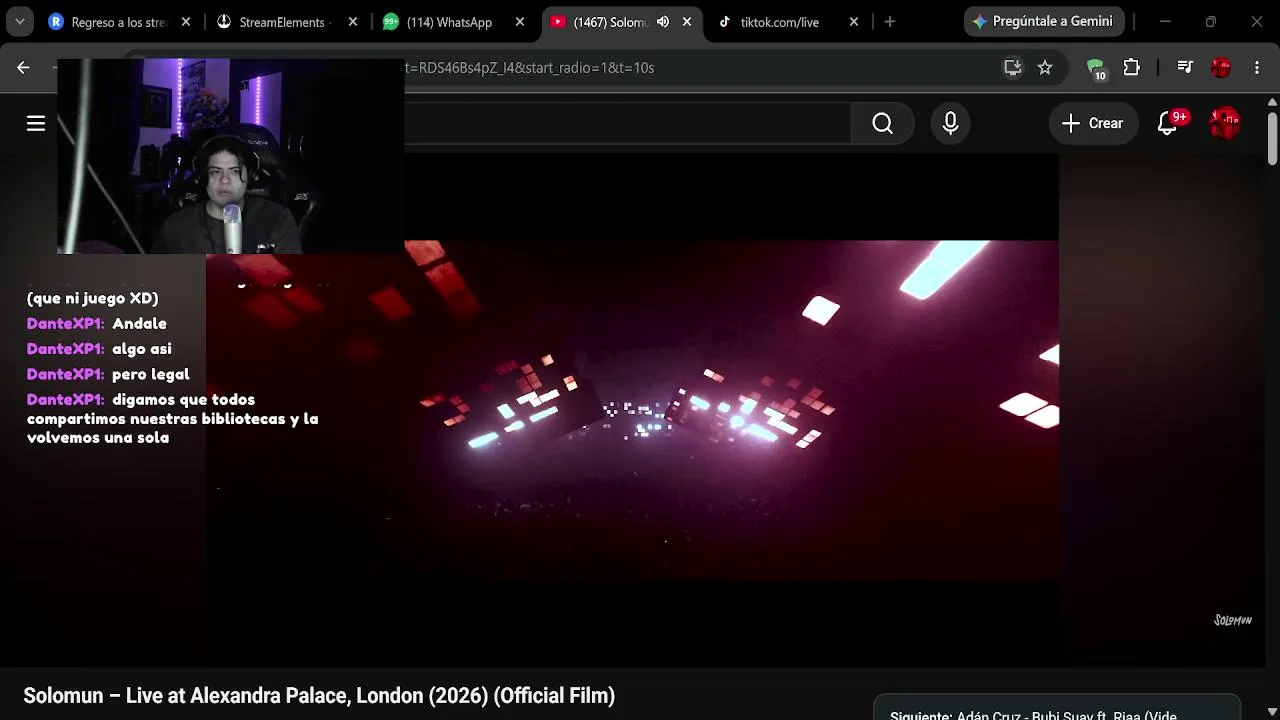
Task: Open a new browser tab
Action: (890, 22)
